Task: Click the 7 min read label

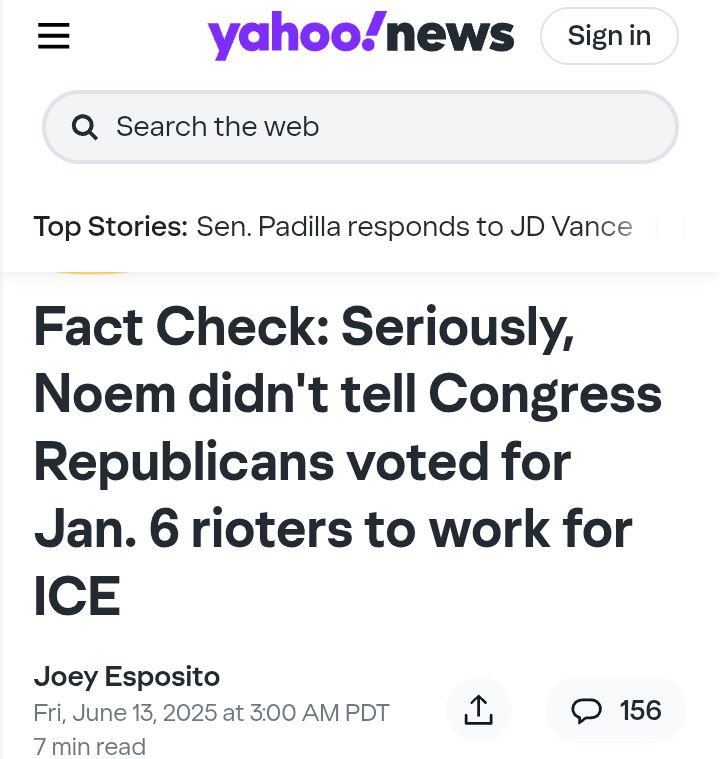Action: pyautogui.click(x=90, y=746)
